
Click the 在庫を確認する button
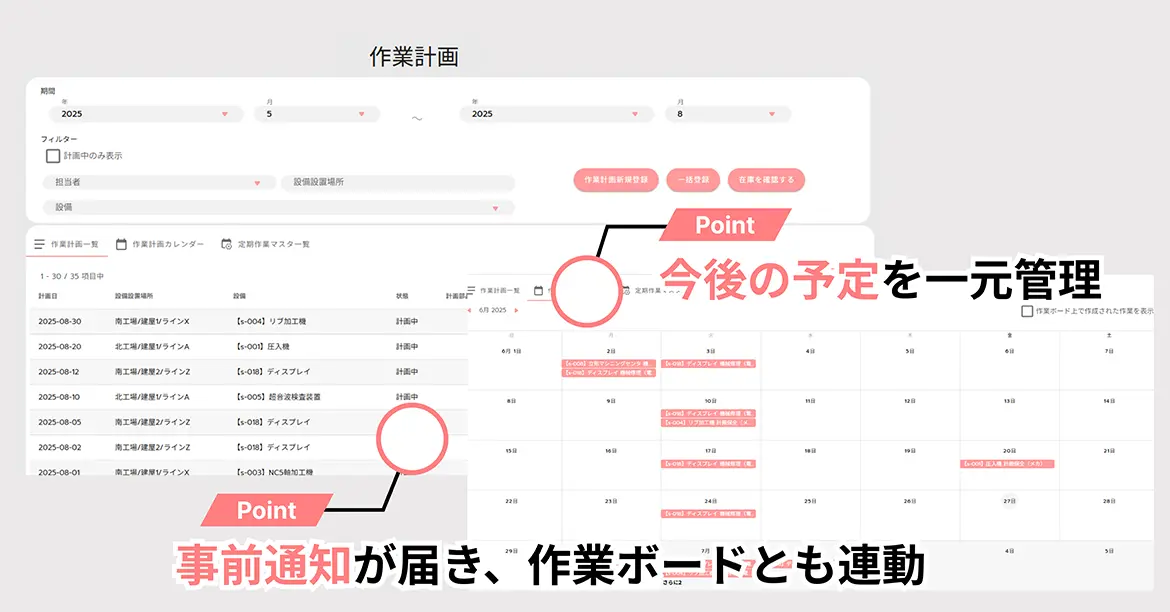tap(766, 180)
